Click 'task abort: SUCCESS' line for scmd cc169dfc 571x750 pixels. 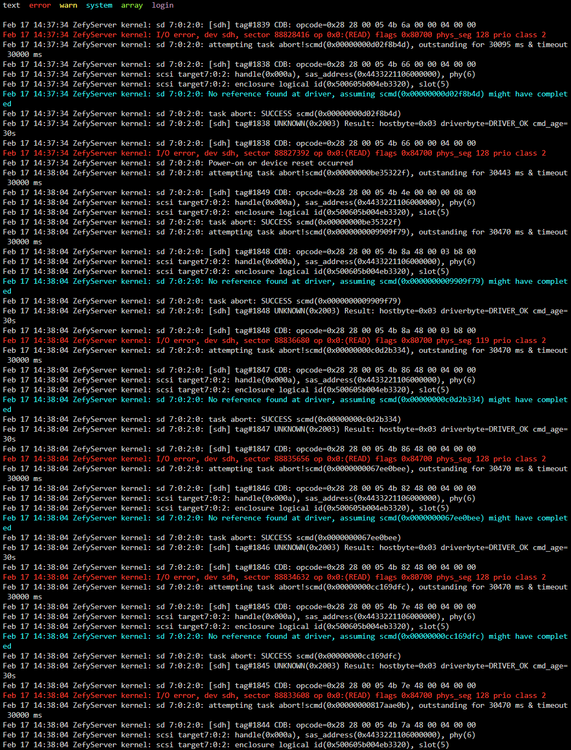(x=202, y=656)
